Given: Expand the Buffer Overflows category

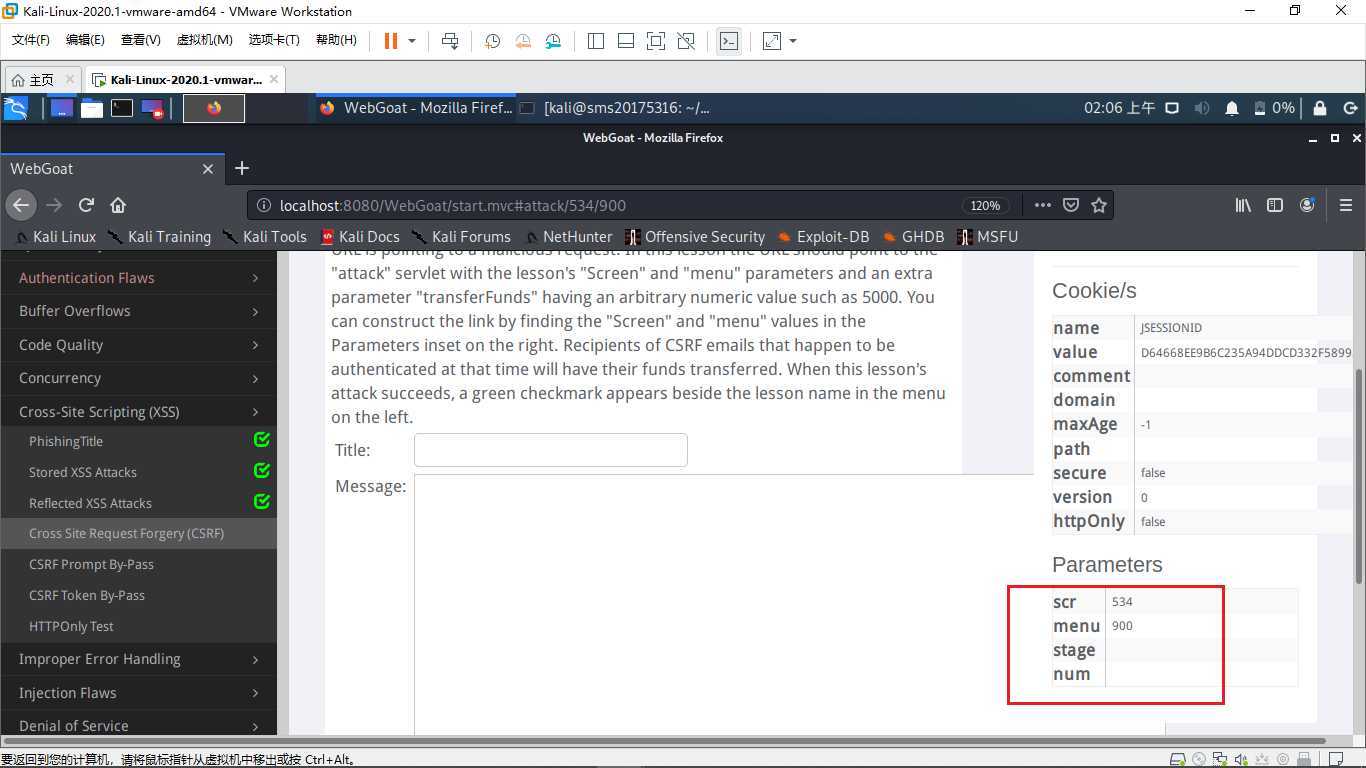Looking at the screenshot, I should coord(138,311).
